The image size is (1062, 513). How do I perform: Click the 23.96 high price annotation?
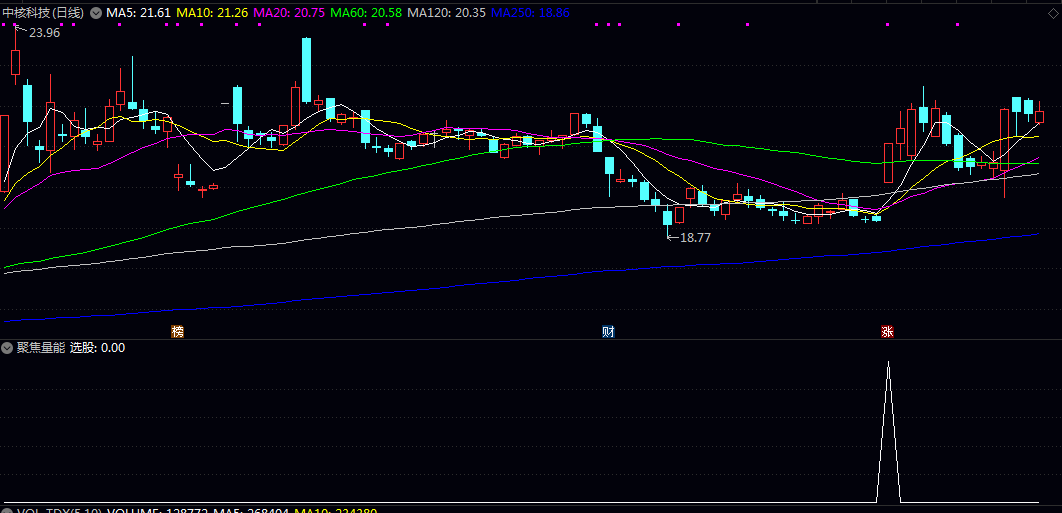click(44, 33)
